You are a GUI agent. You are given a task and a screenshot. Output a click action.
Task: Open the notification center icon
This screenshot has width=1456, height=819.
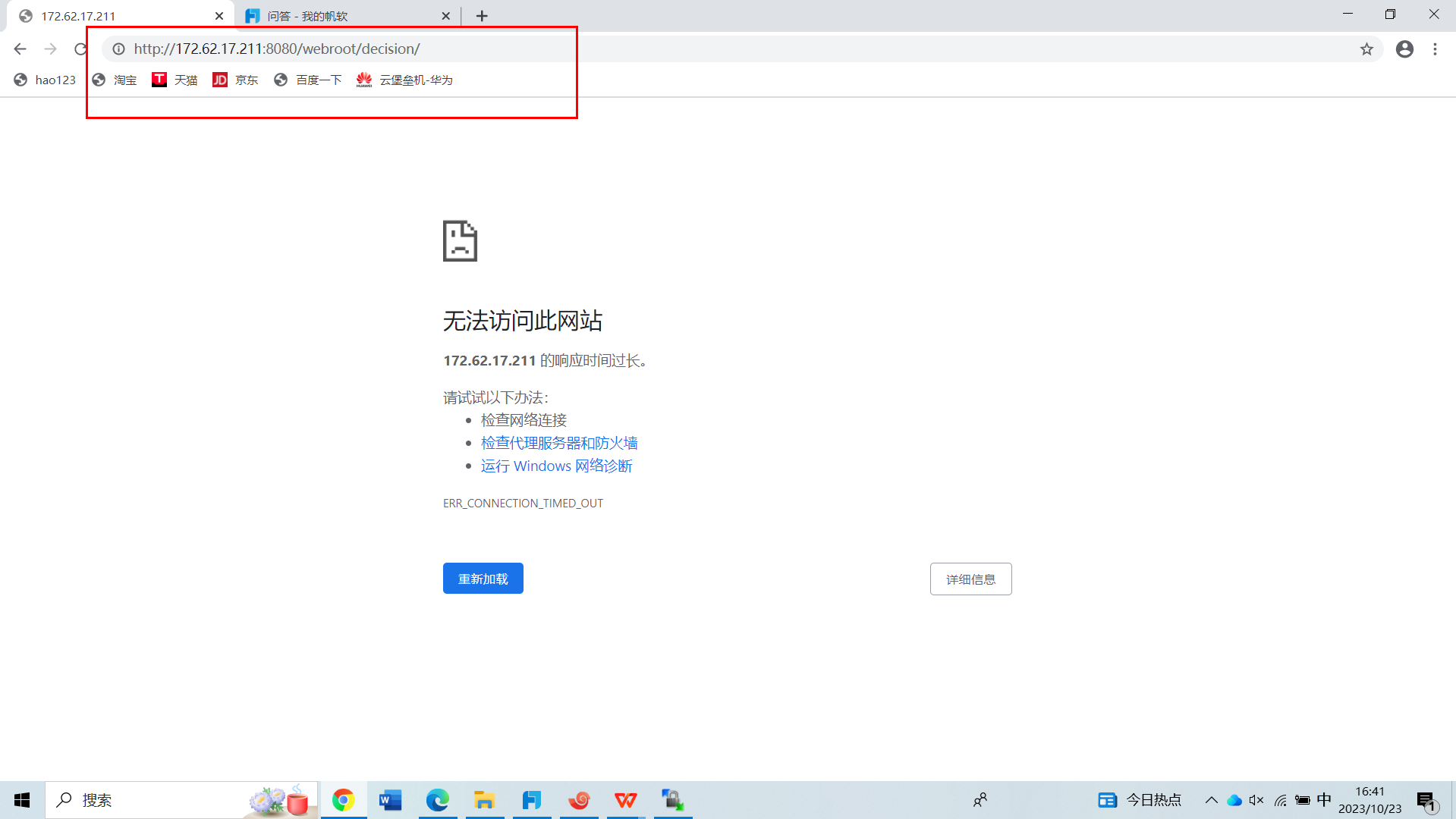[x=1426, y=800]
